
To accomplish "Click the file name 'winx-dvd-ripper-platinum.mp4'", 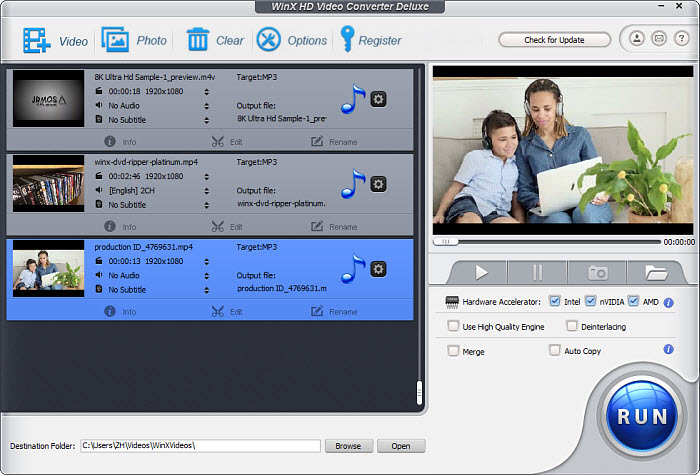I will click(146, 162).
